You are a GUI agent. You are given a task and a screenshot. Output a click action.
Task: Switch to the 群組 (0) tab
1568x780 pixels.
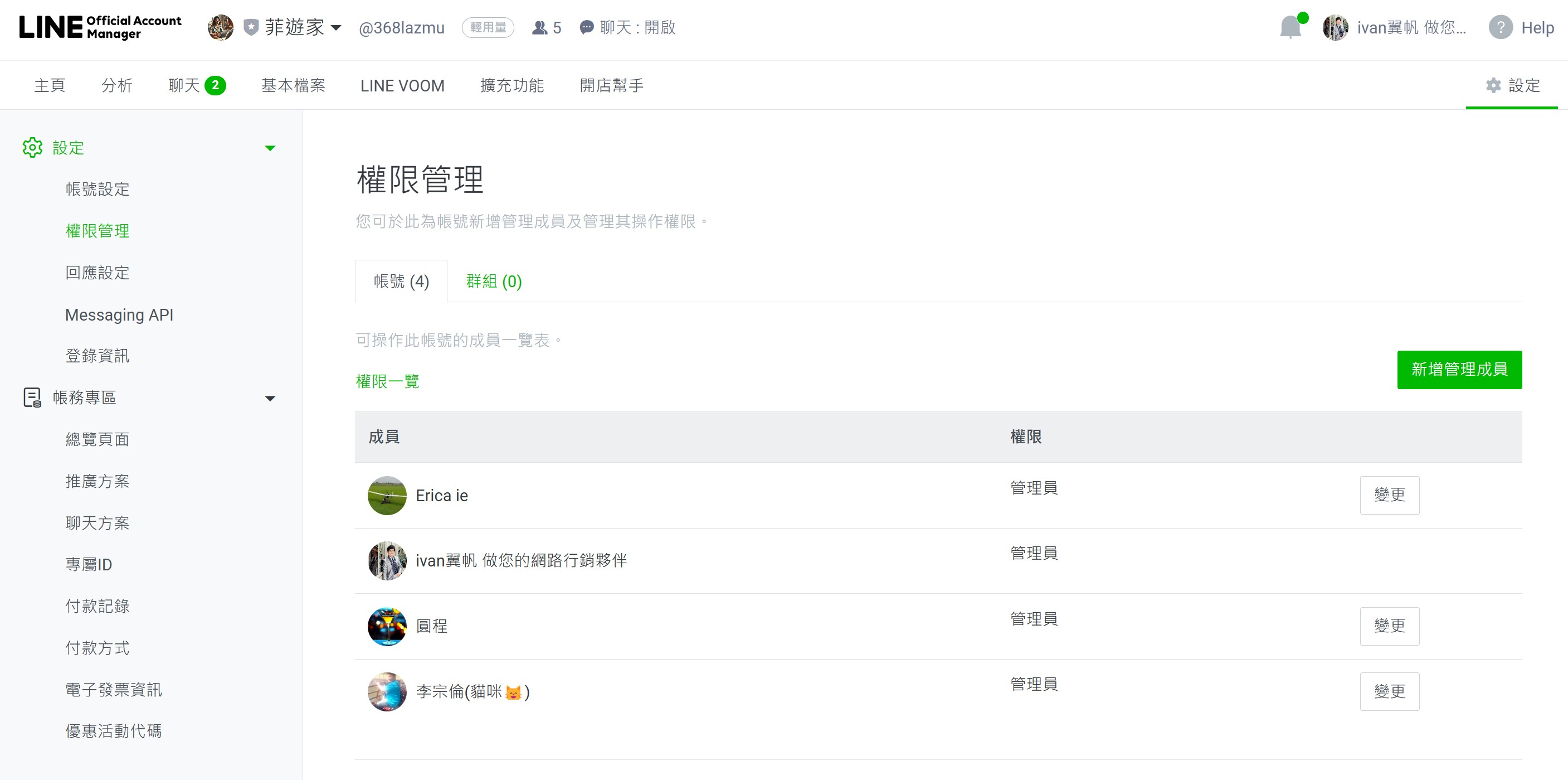click(494, 282)
